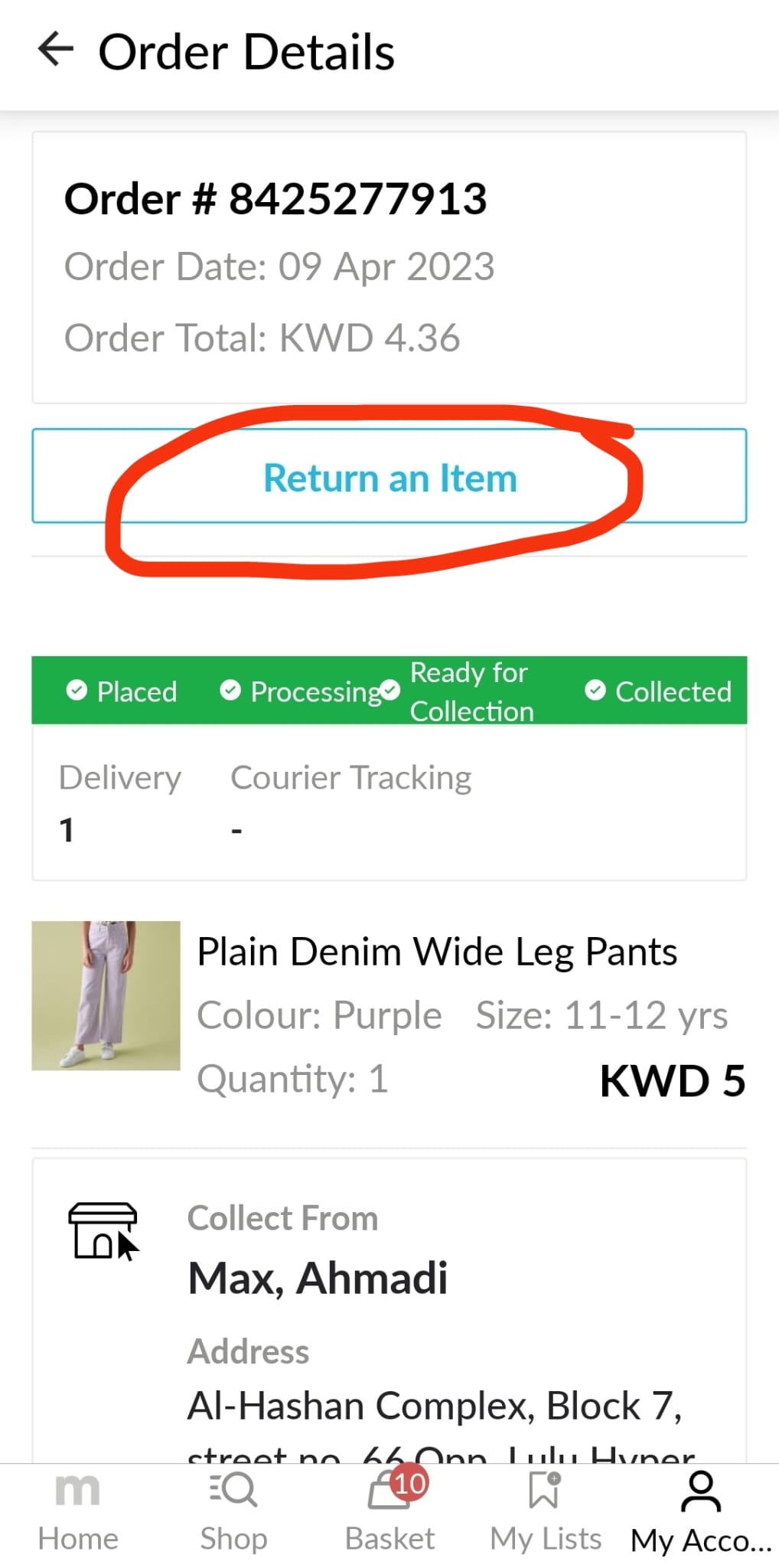Open Plain Denim Wide Leg Pants title

tap(437, 952)
